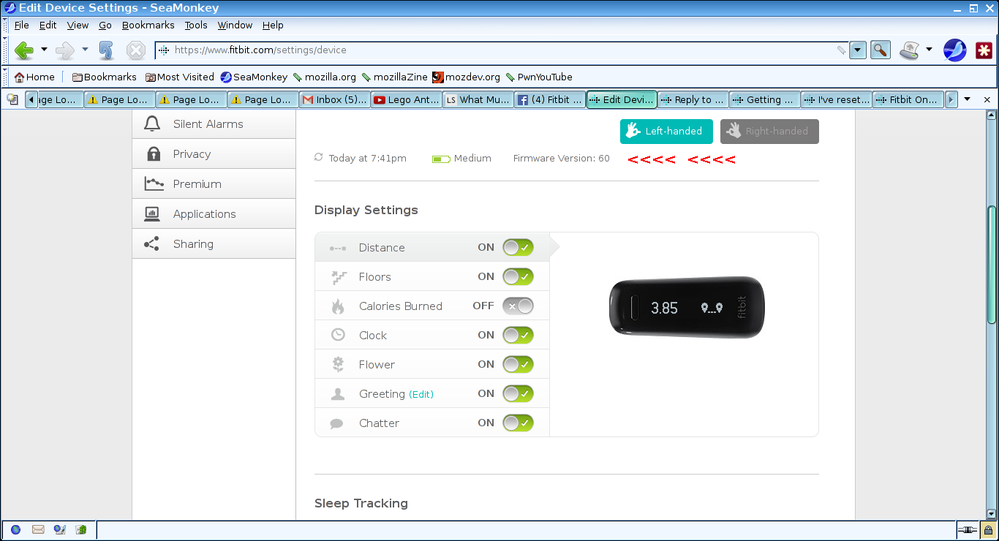Screen dimensions: 999x541
Task: Open Mail component from status bar
Action: 38,530
